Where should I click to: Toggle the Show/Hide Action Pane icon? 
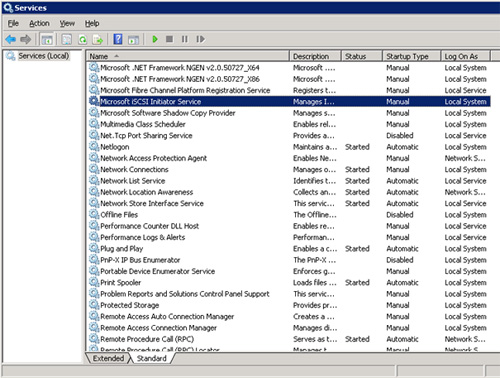134,39
